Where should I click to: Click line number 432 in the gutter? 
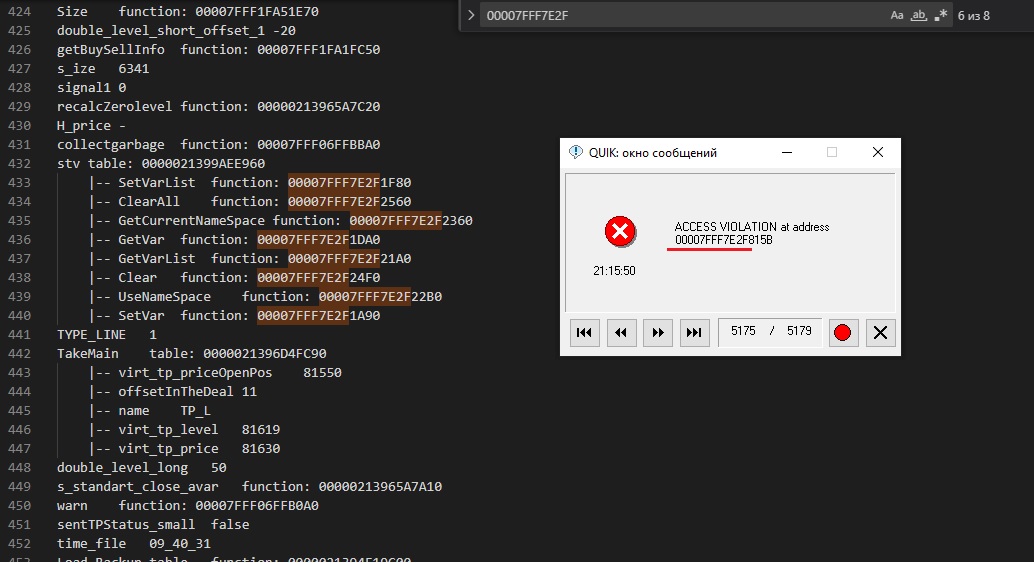(19, 163)
